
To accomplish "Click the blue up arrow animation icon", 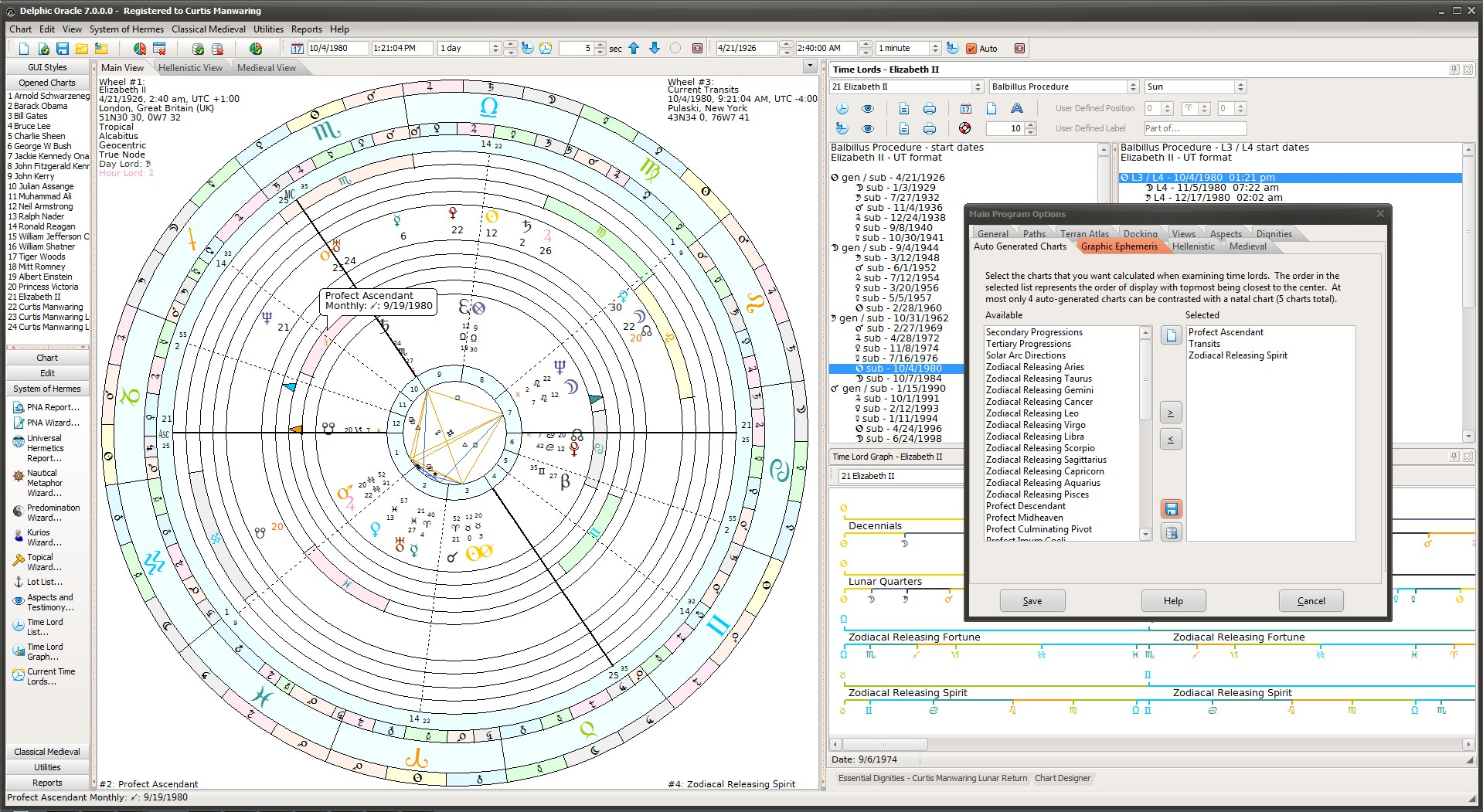I will pos(634,49).
